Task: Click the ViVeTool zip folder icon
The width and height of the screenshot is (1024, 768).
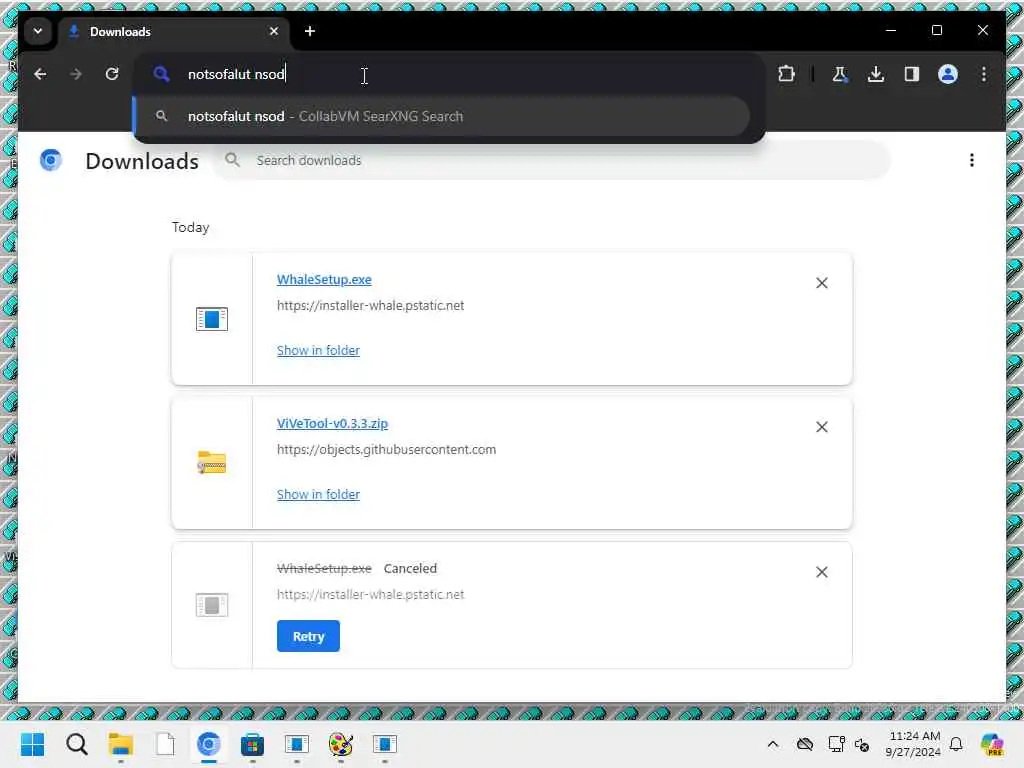Action: point(212,463)
